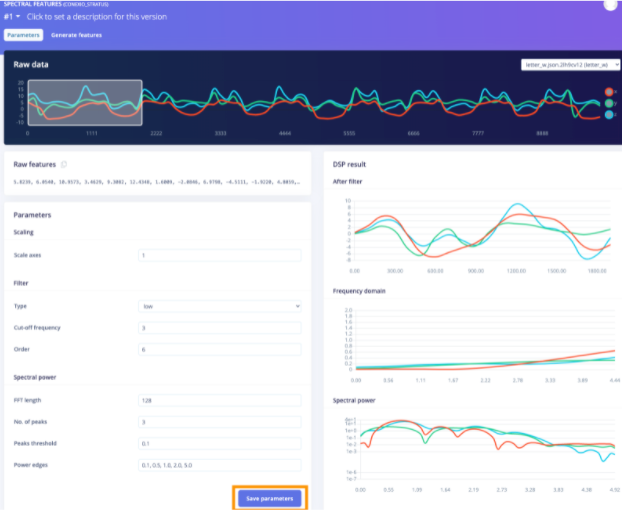626x513 pixels.
Task: Click the Peaks threshold input
Action: (x=219, y=444)
